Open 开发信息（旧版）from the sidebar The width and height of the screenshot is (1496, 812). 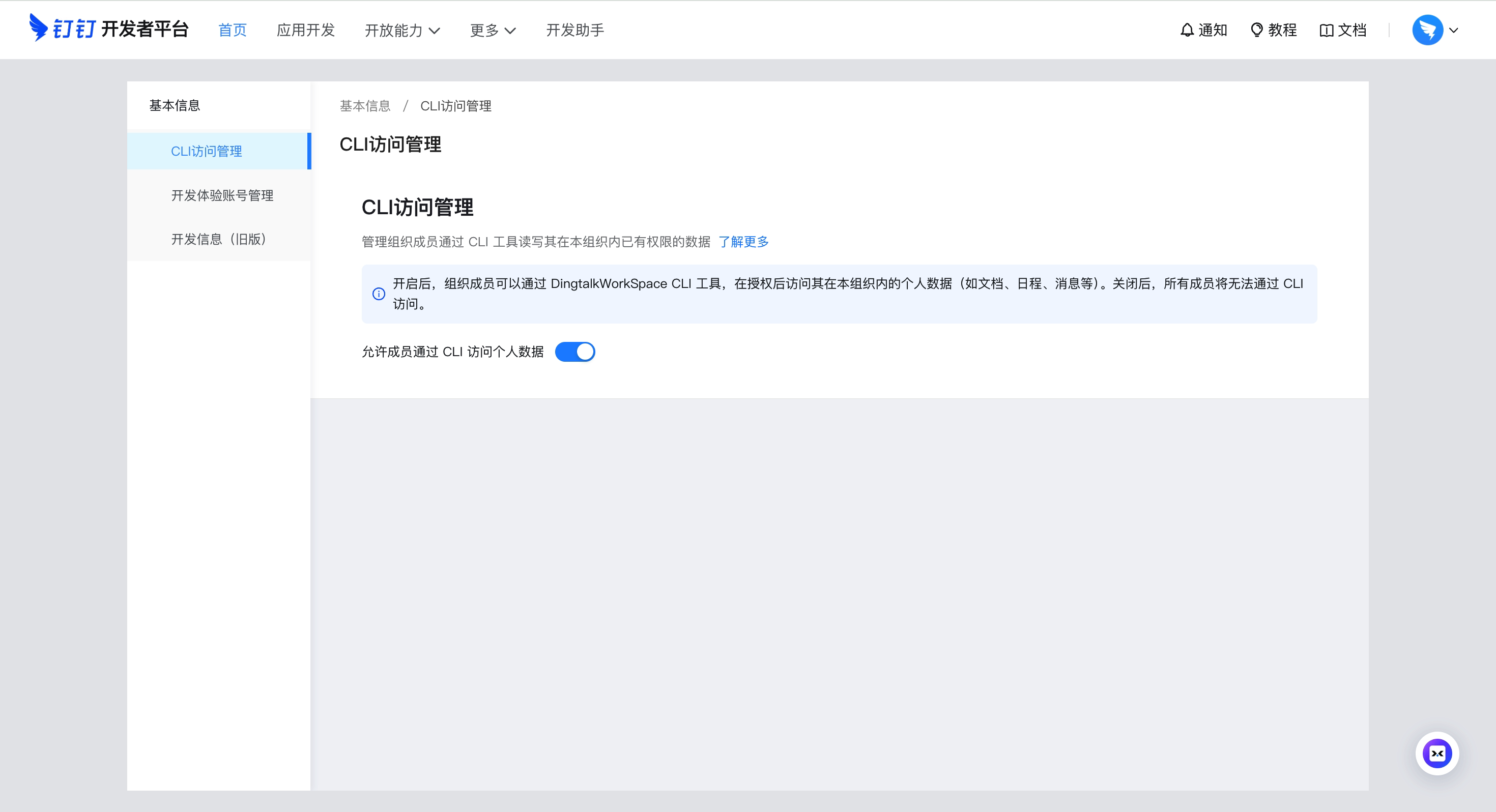(218, 239)
